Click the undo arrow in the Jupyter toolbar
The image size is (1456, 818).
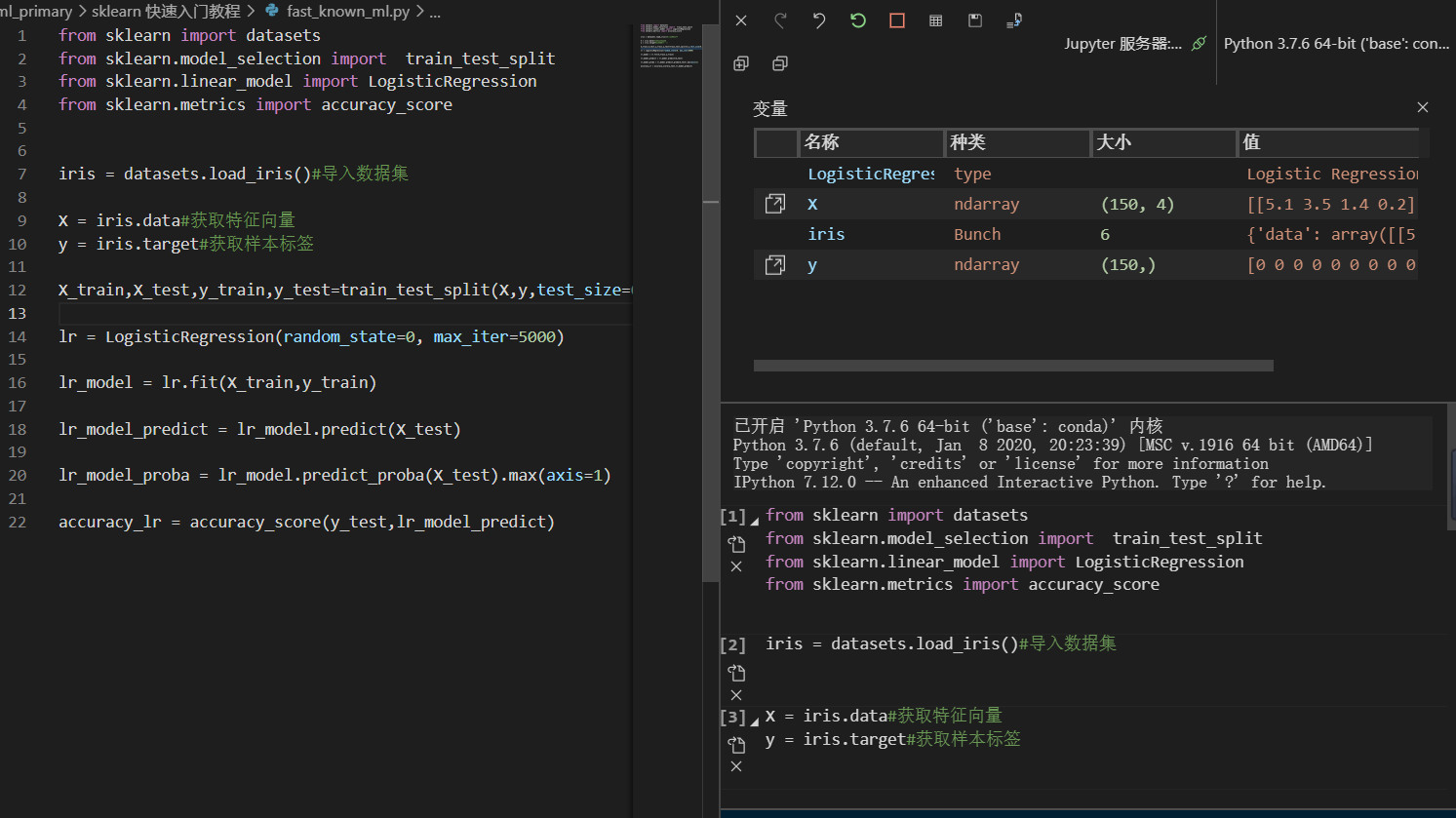tap(819, 20)
